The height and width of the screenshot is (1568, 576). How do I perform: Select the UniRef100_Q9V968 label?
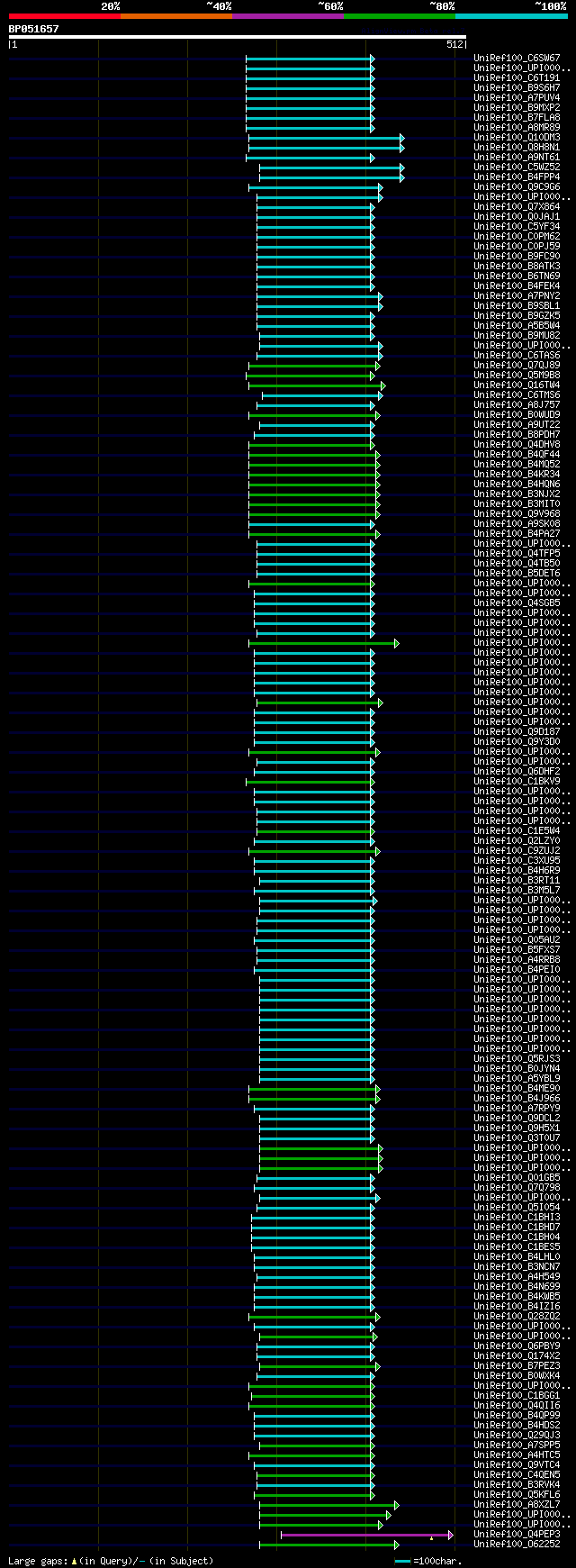point(517,514)
